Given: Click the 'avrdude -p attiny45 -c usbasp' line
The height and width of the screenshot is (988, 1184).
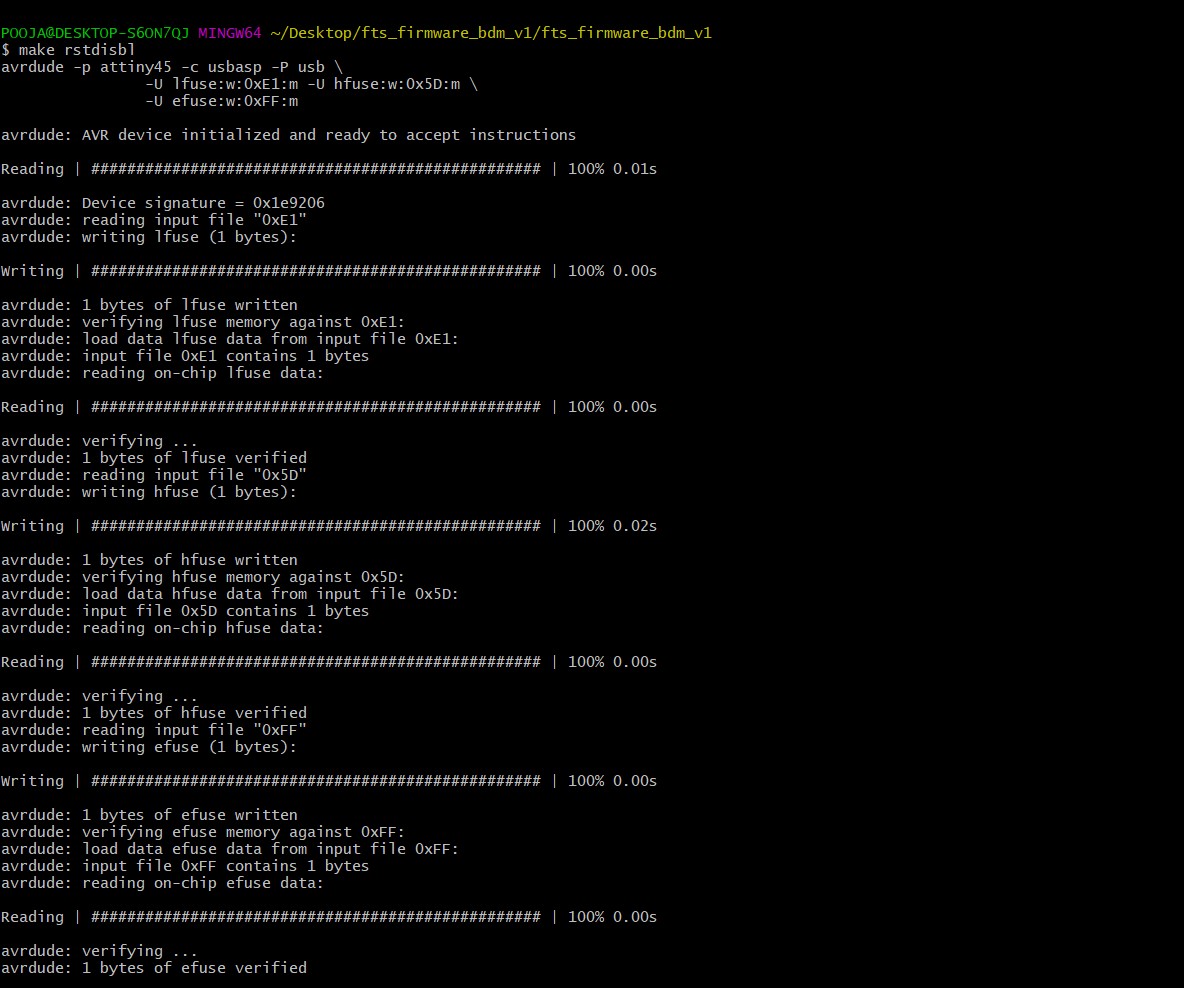Looking at the screenshot, I should (x=171, y=67).
